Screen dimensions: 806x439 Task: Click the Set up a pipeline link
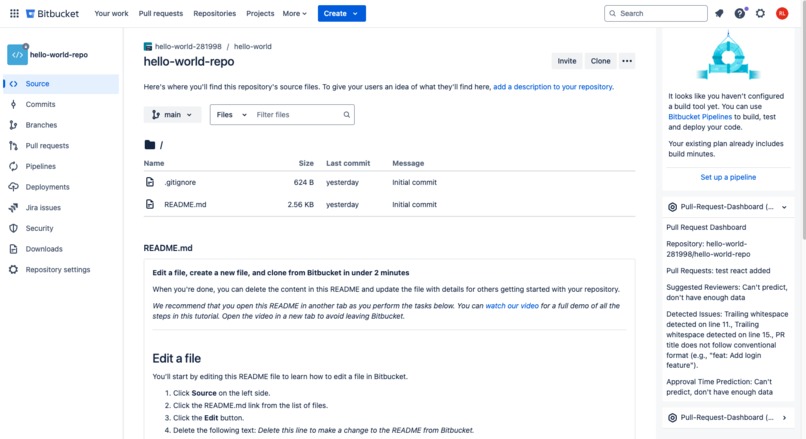[728, 177]
